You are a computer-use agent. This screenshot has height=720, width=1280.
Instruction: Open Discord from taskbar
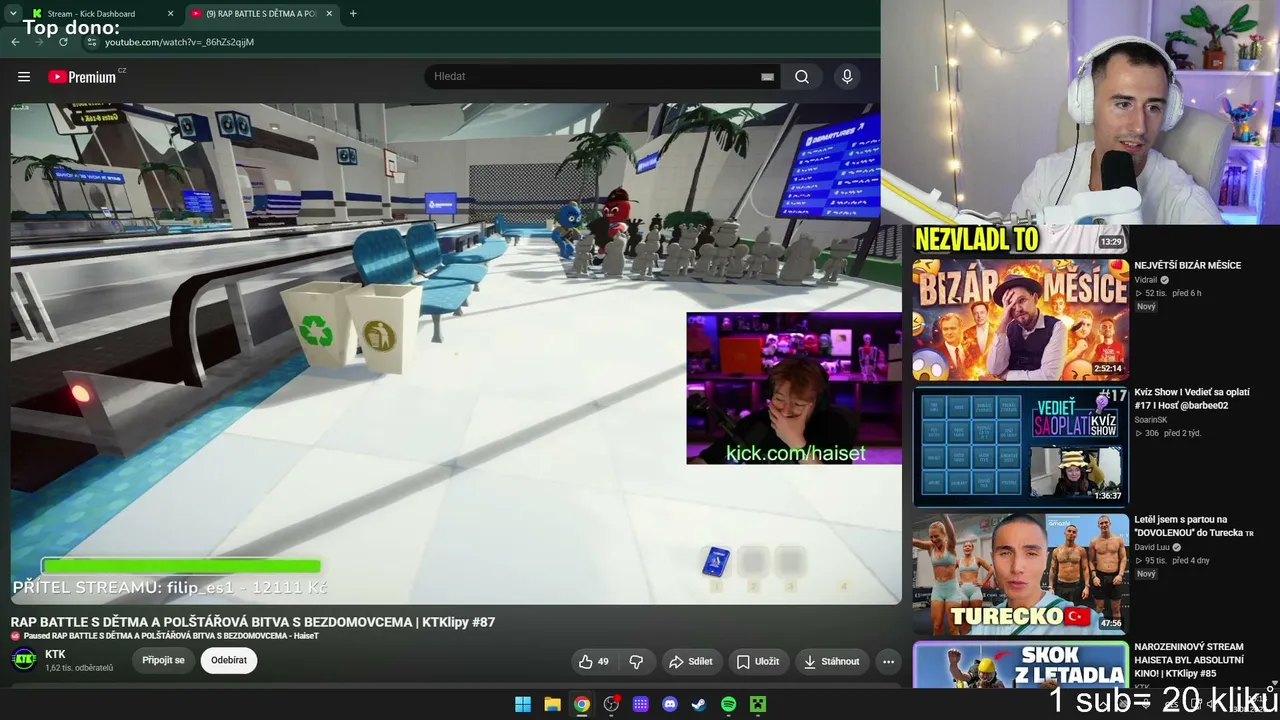coord(670,704)
